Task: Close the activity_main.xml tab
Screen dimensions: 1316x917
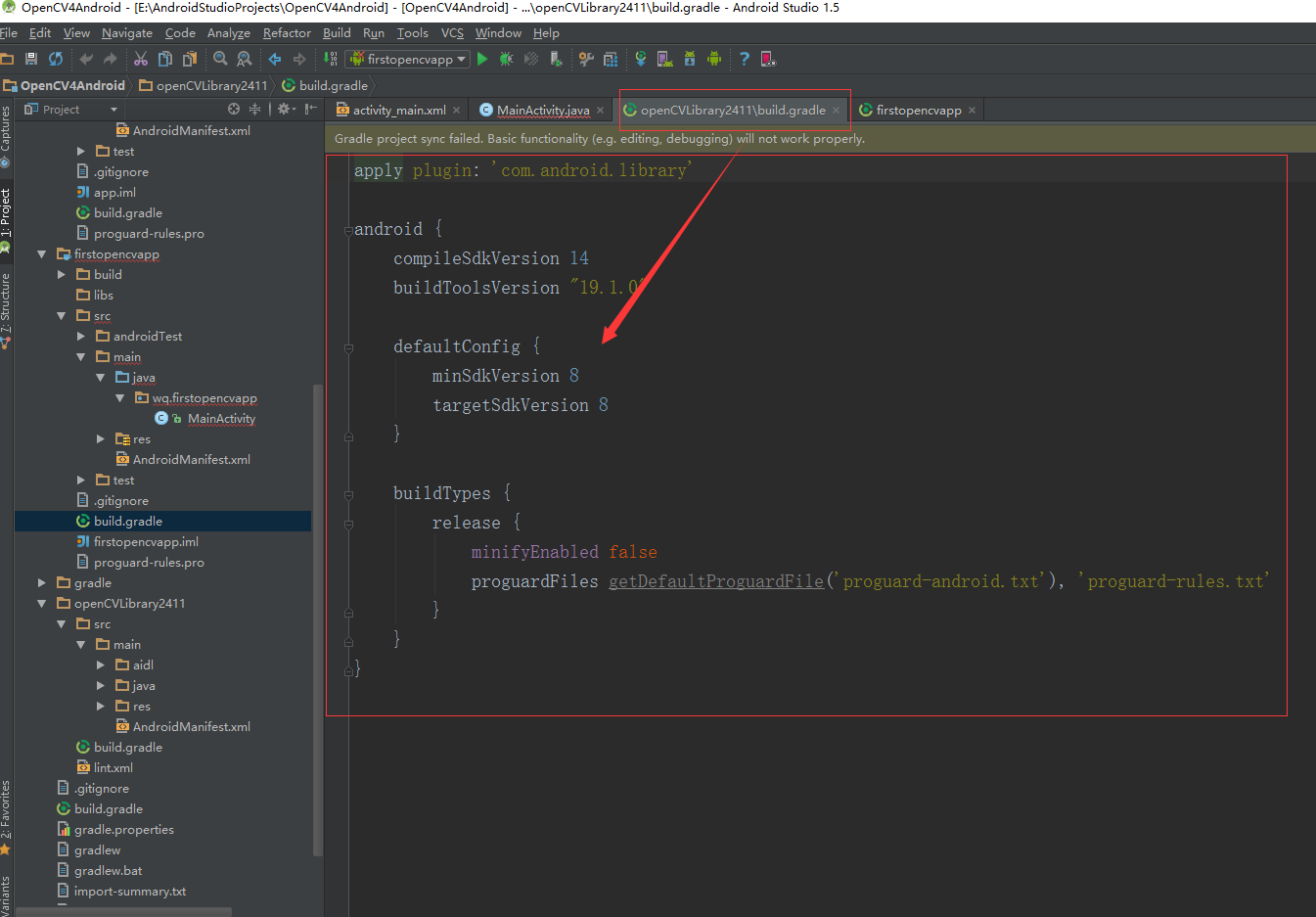Action: pyautogui.click(x=456, y=110)
